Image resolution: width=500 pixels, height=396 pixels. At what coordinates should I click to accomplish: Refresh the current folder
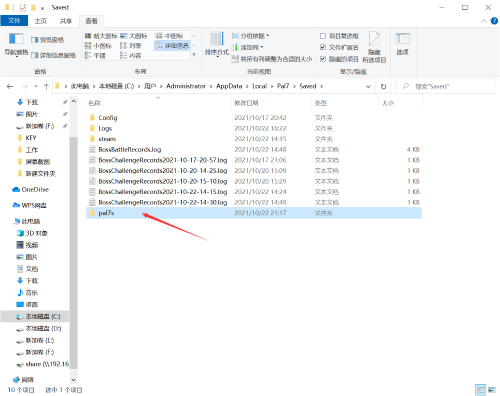383,86
